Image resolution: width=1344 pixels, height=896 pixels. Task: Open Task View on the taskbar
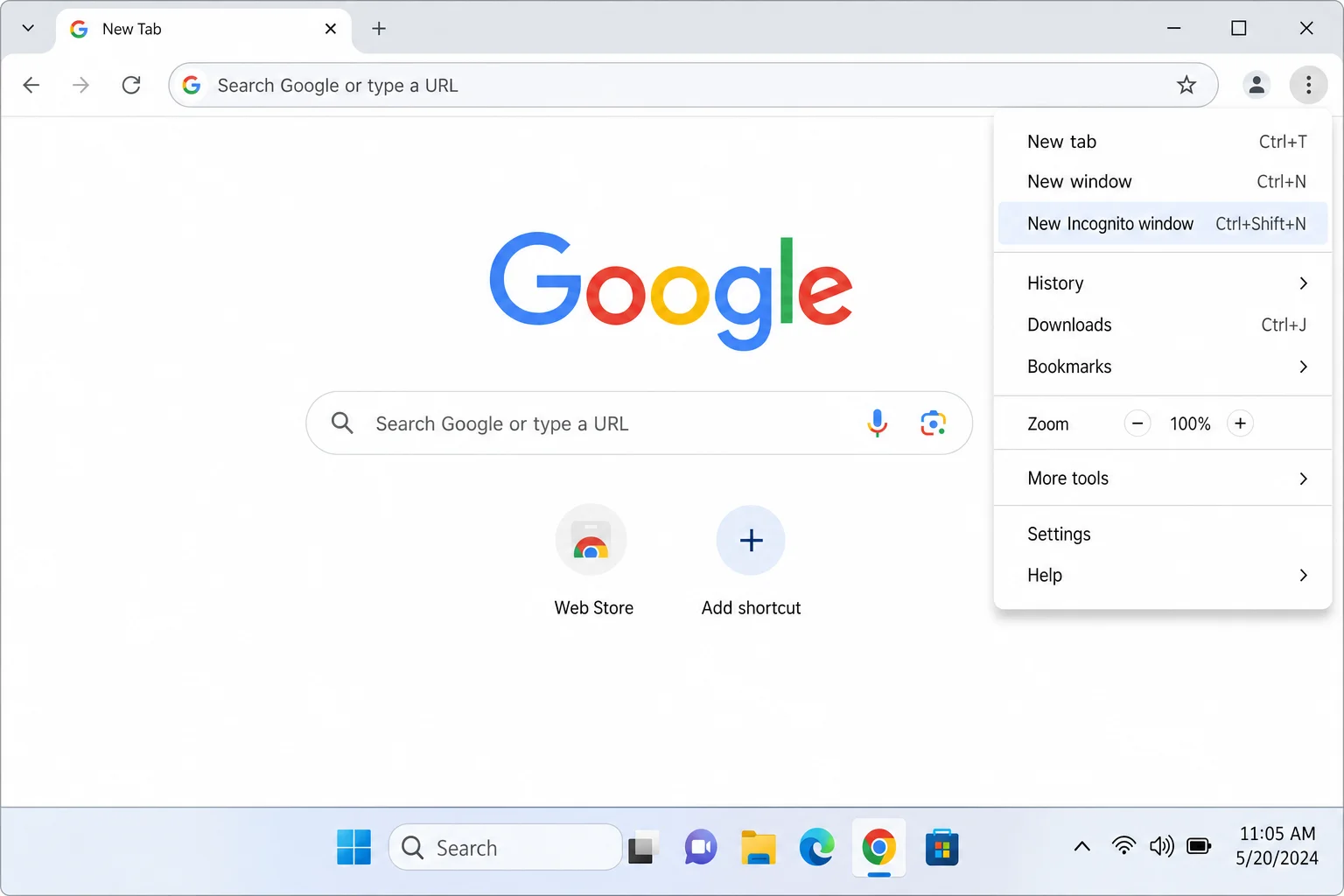[642, 847]
